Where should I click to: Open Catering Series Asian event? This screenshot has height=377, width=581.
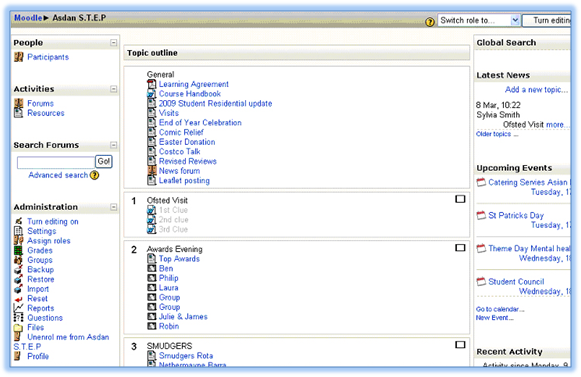[529, 182]
